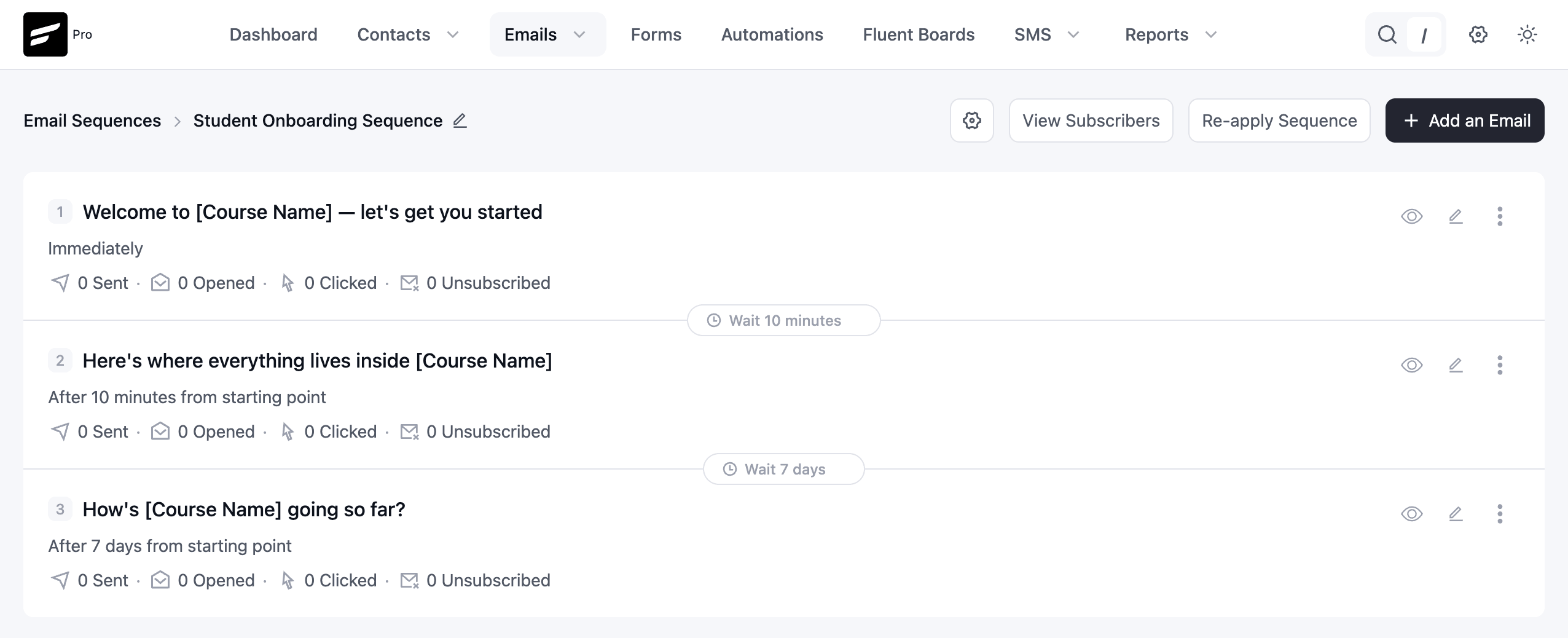Click the step number 3 badge
This screenshot has height=638, width=1568.
tap(60, 510)
